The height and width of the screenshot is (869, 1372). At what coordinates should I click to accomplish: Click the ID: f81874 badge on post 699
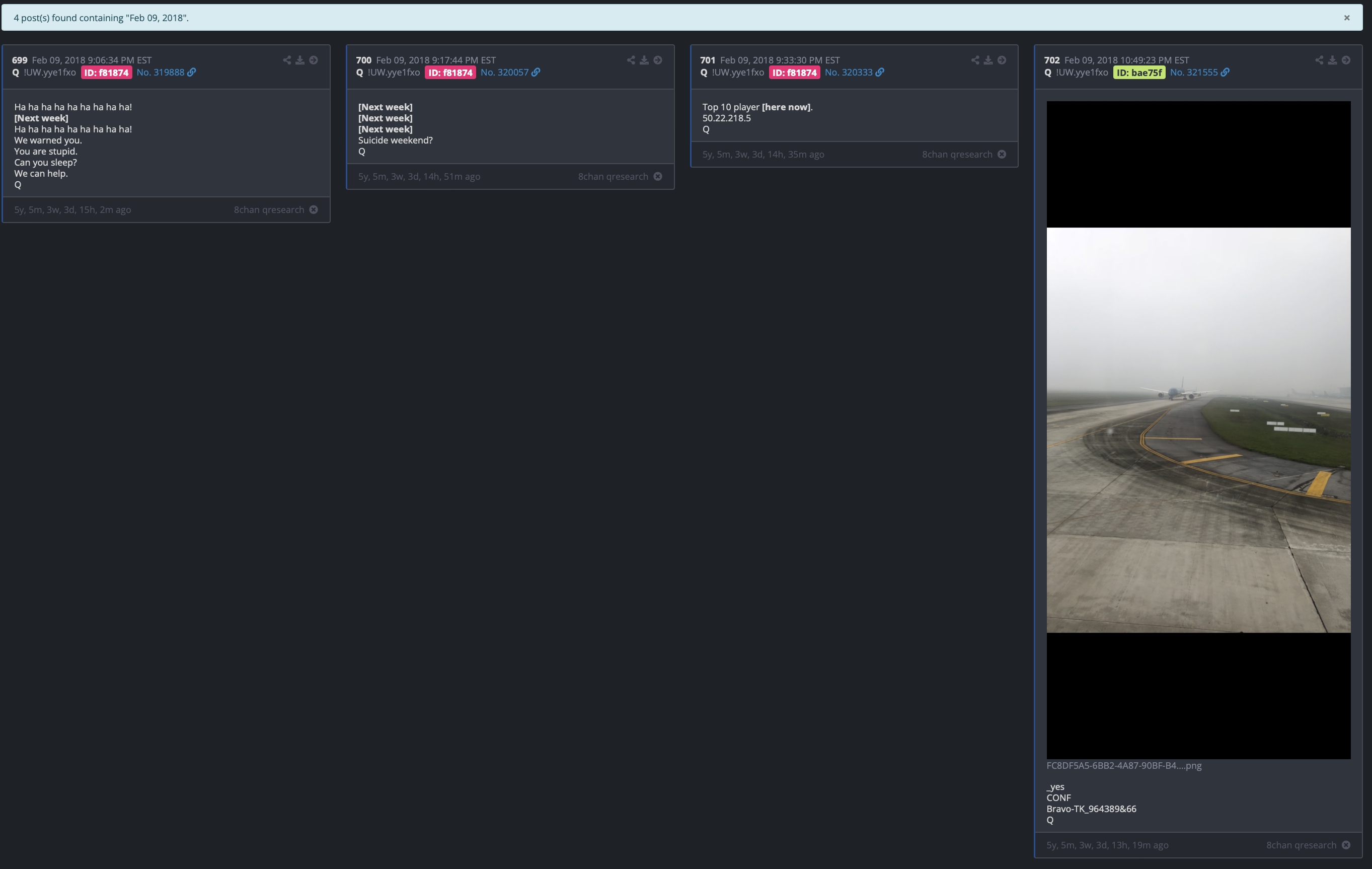point(107,73)
